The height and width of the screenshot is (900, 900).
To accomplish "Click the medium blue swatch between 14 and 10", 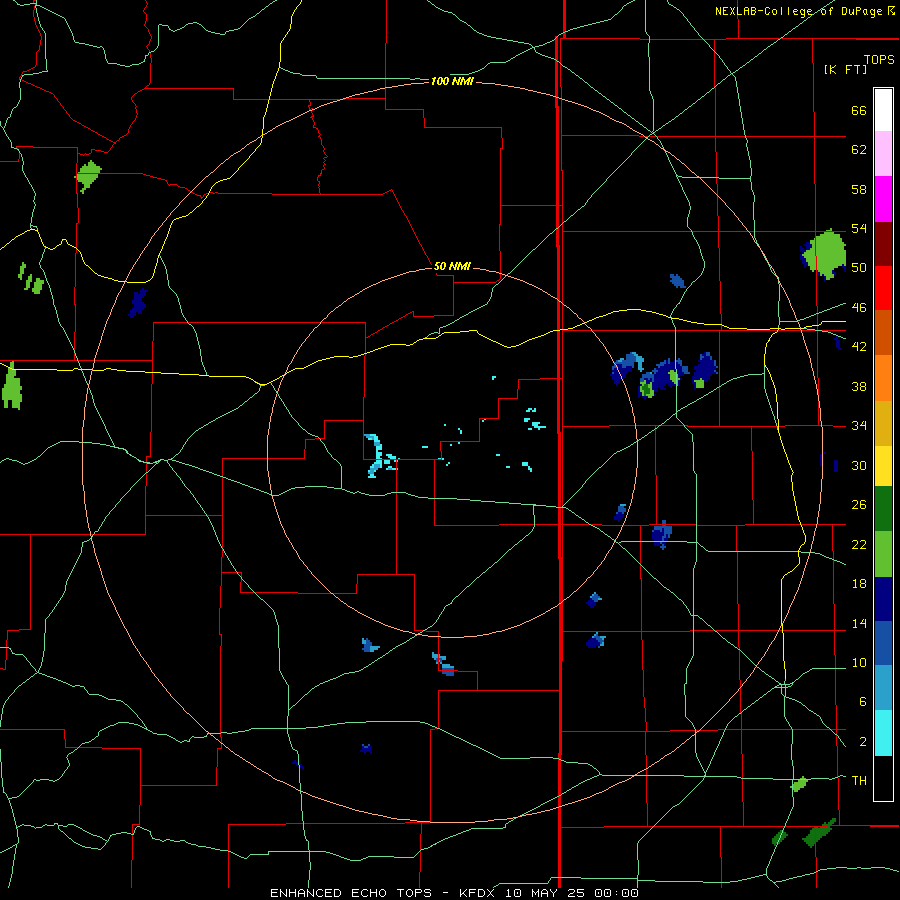I will tap(883, 643).
